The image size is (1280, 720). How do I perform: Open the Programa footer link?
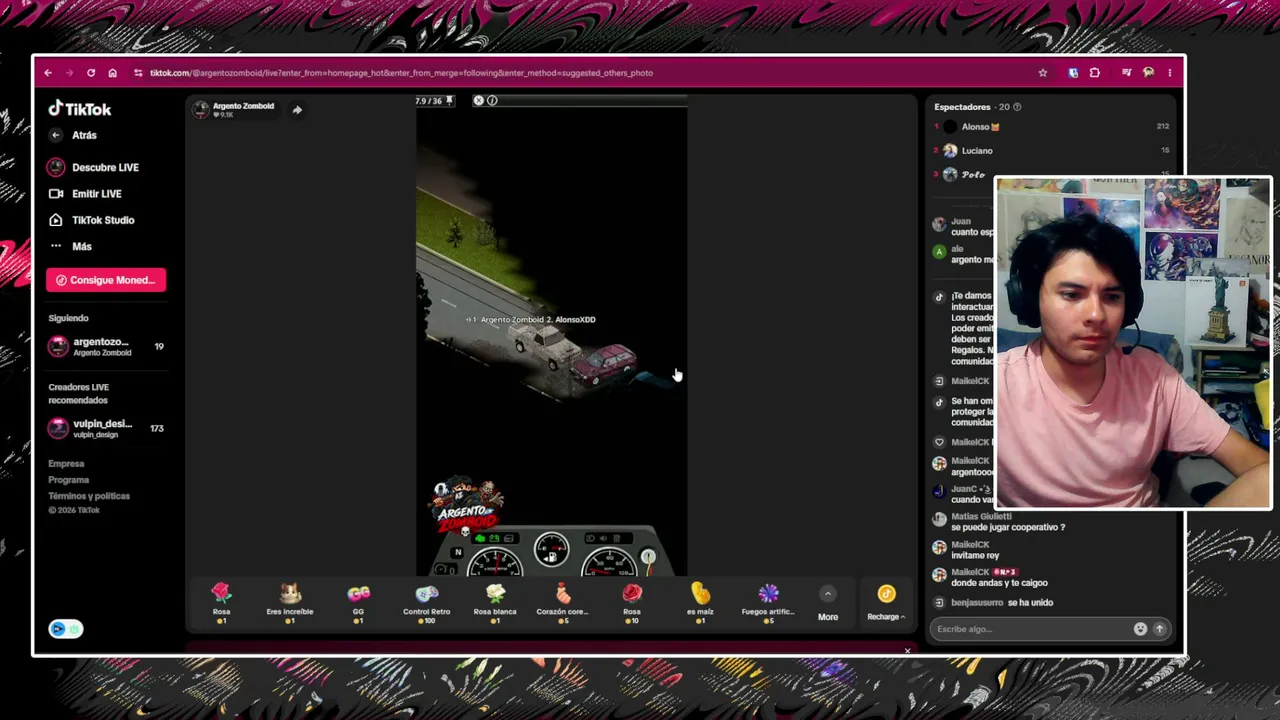tap(68, 480)
